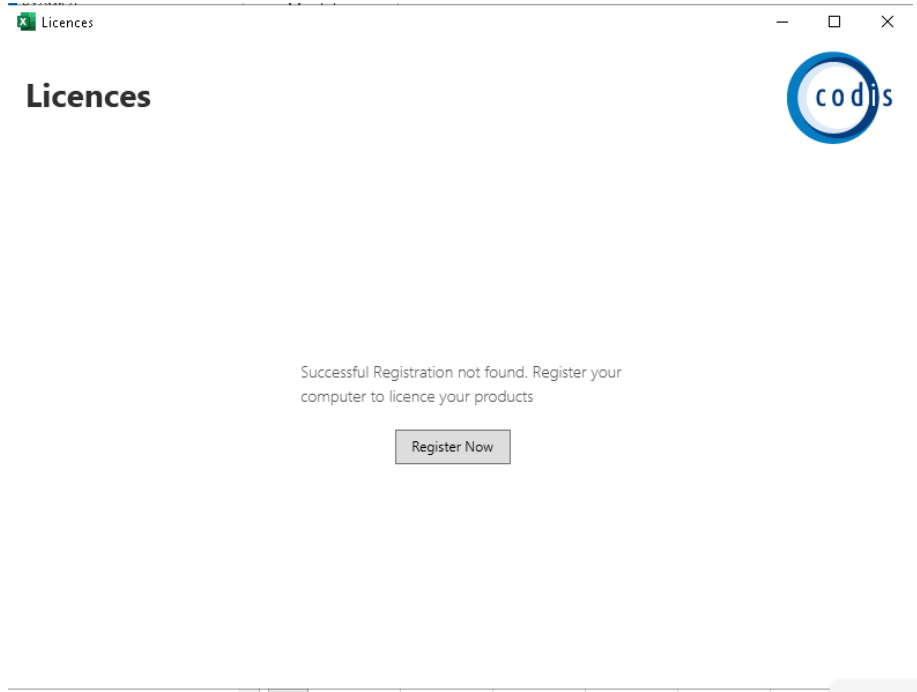The image size is (917, 692).
Task: Click the Register Now button
Action: 453,447
